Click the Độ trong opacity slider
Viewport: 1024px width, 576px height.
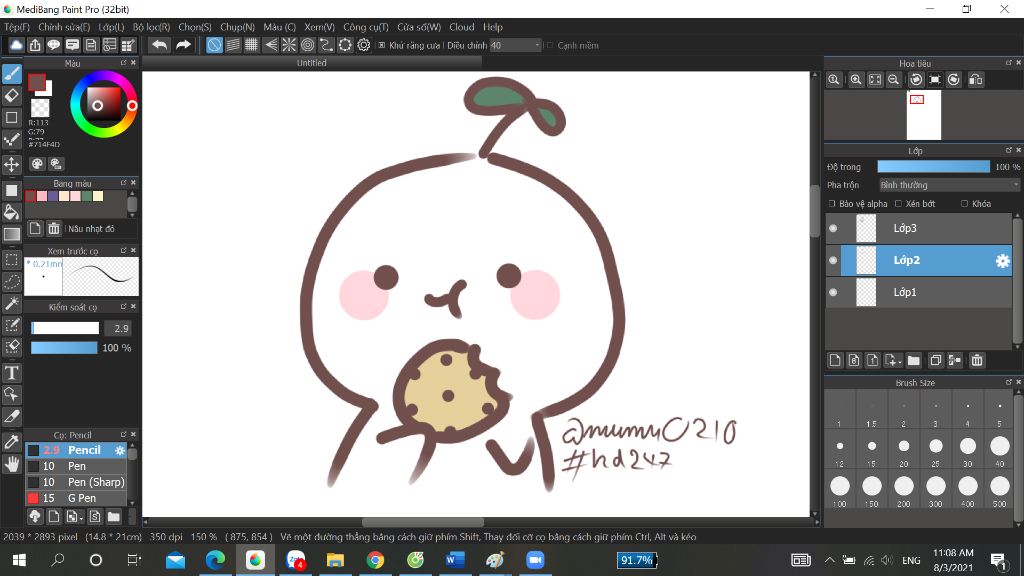click(934, 167)
